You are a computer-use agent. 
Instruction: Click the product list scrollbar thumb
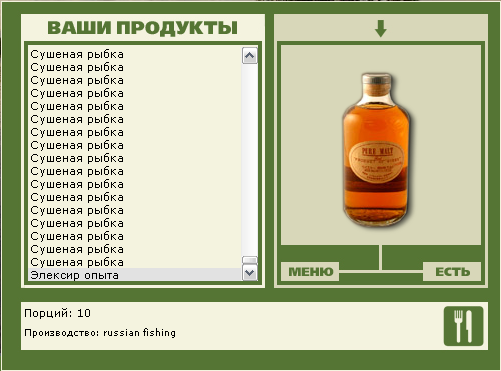coord(250,261)
